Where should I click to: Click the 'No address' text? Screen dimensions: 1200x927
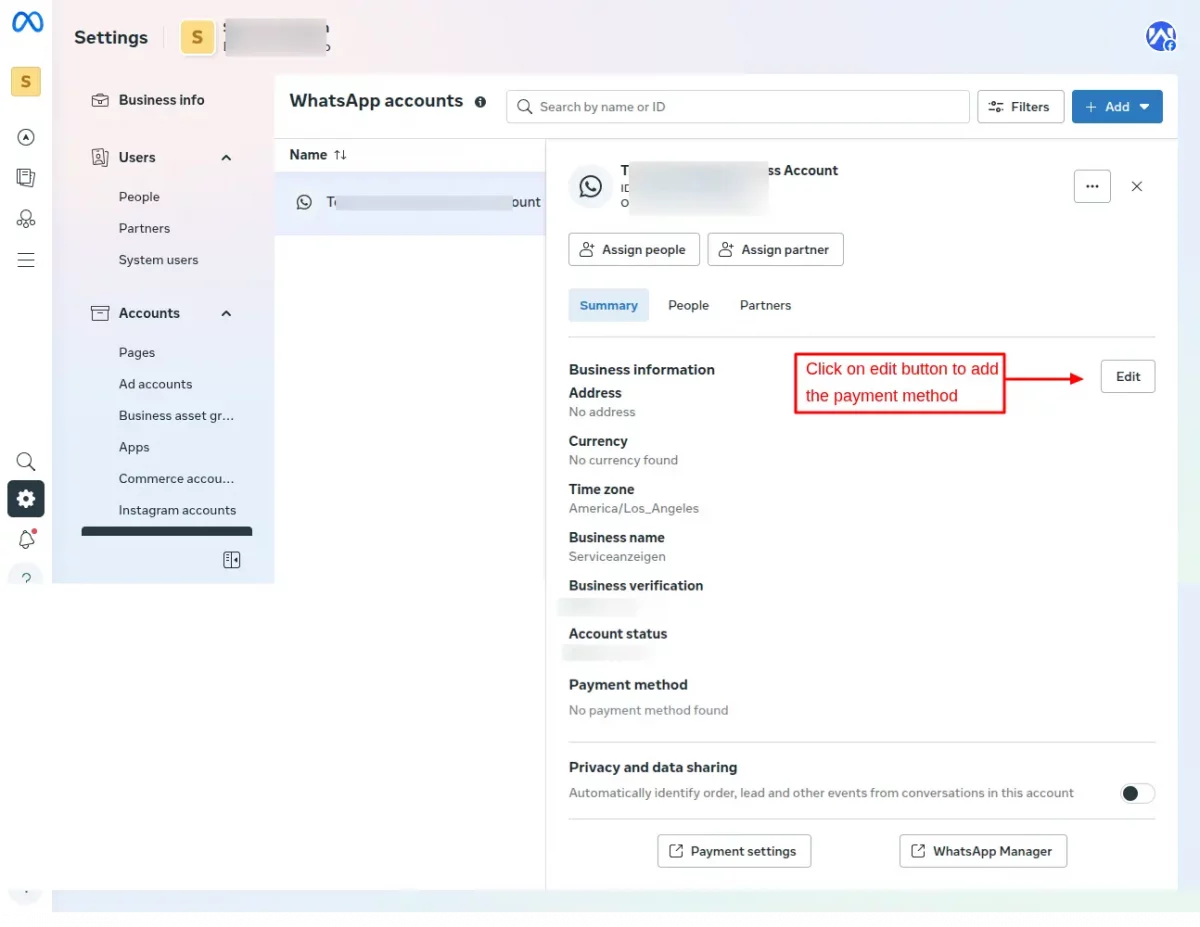602,412
